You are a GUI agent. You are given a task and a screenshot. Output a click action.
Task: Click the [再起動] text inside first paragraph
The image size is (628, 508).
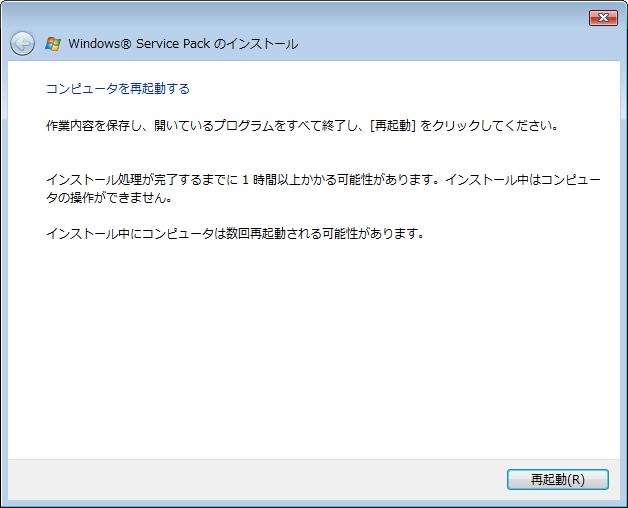[392, 126]
